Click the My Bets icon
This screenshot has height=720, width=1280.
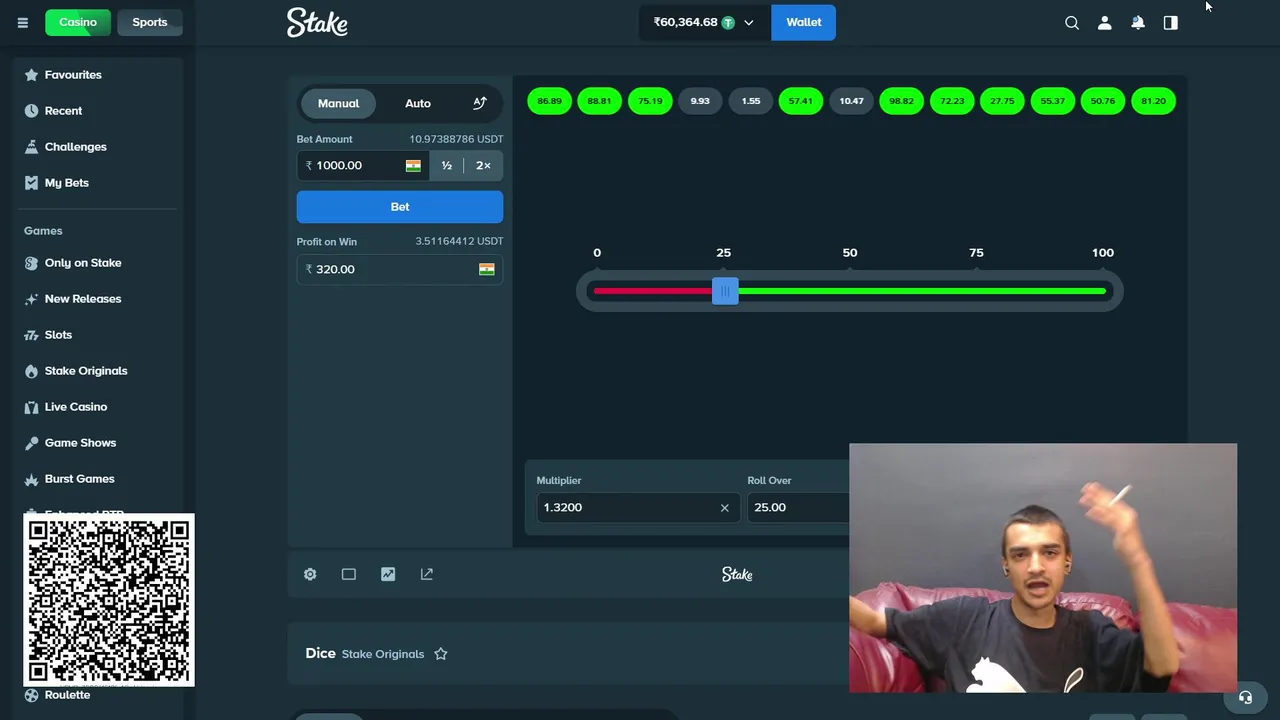click(31, 183)
